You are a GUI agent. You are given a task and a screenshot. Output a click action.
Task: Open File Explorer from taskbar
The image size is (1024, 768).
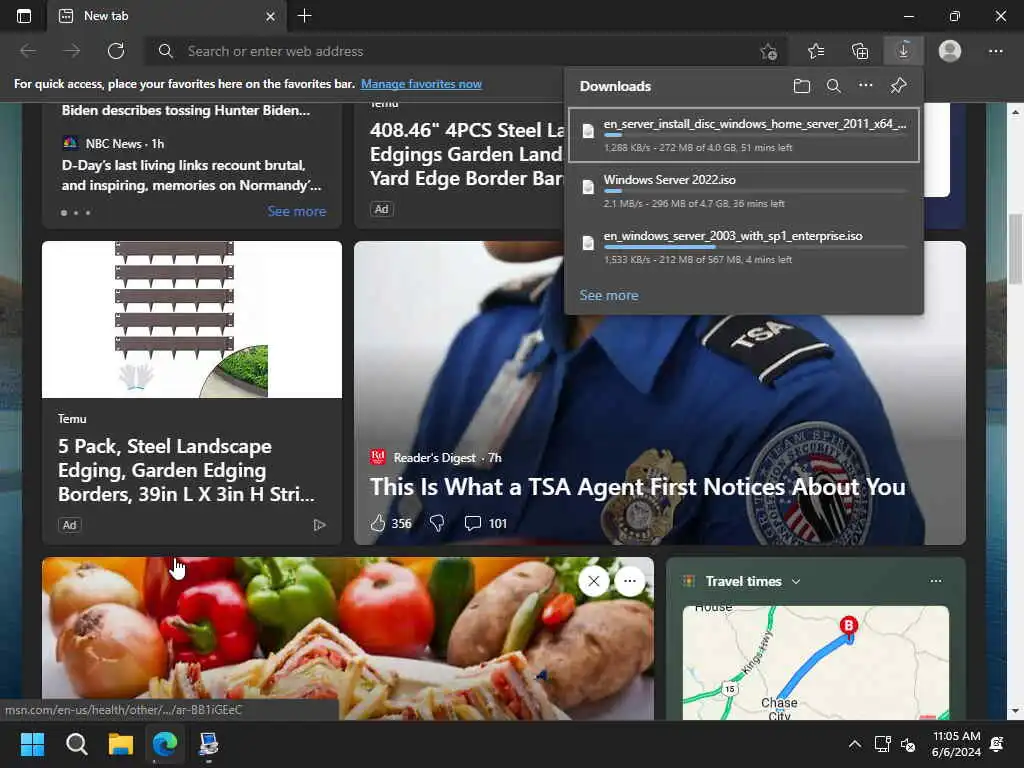(121, 744)
